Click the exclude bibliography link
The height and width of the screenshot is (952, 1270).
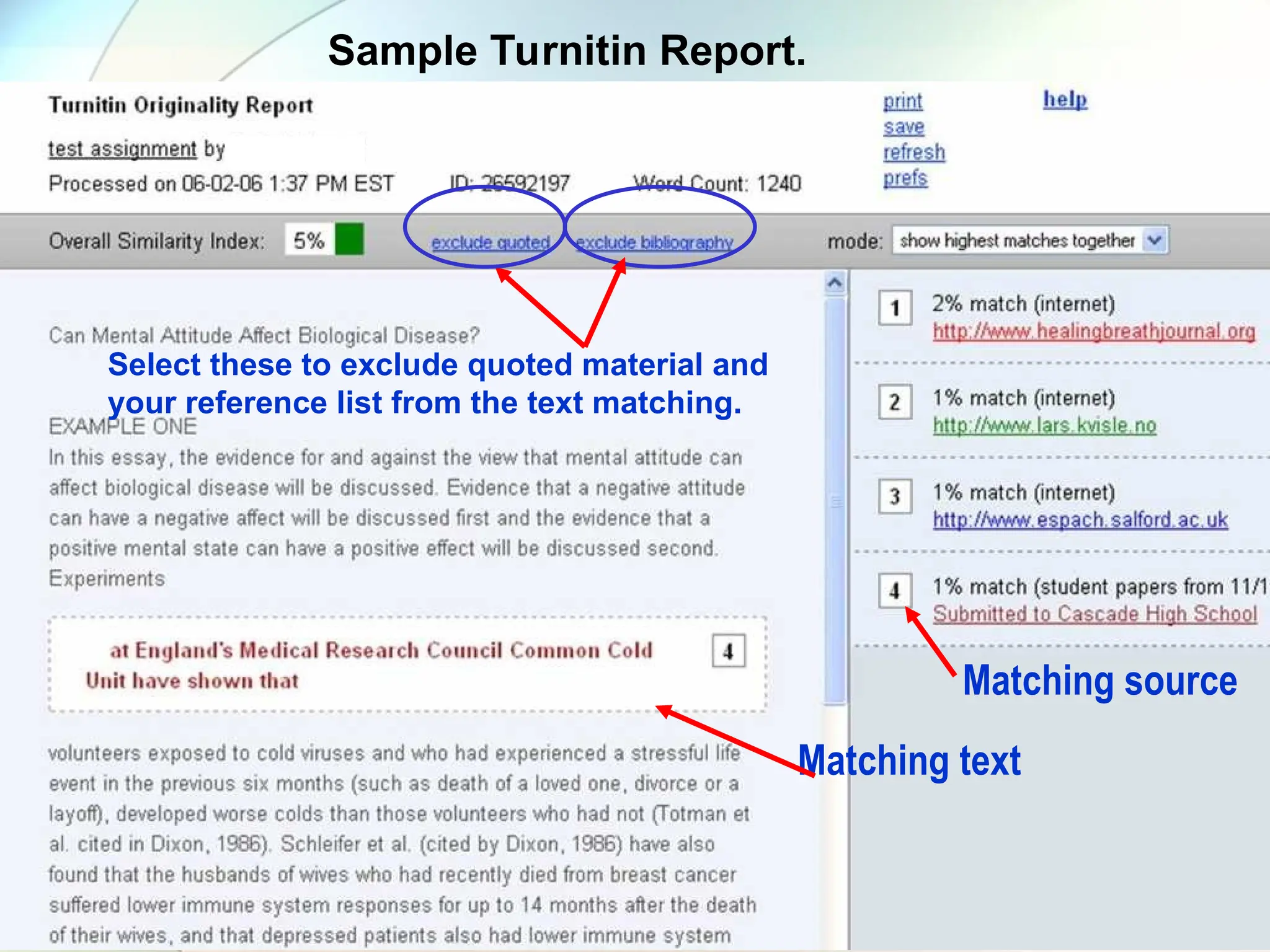pyautogui.click(x=654, y=242)
